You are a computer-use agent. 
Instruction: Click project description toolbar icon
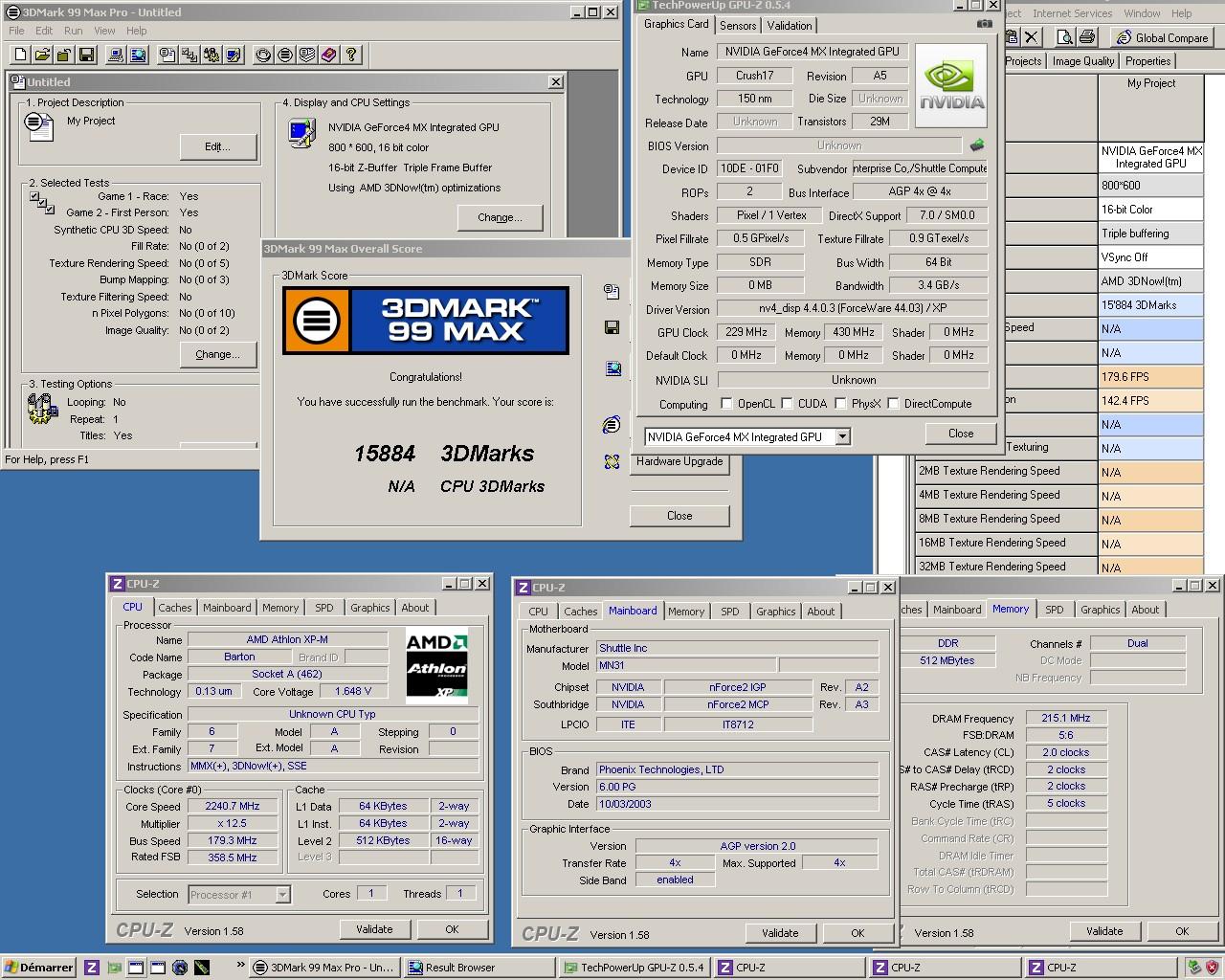click(167, 55)
